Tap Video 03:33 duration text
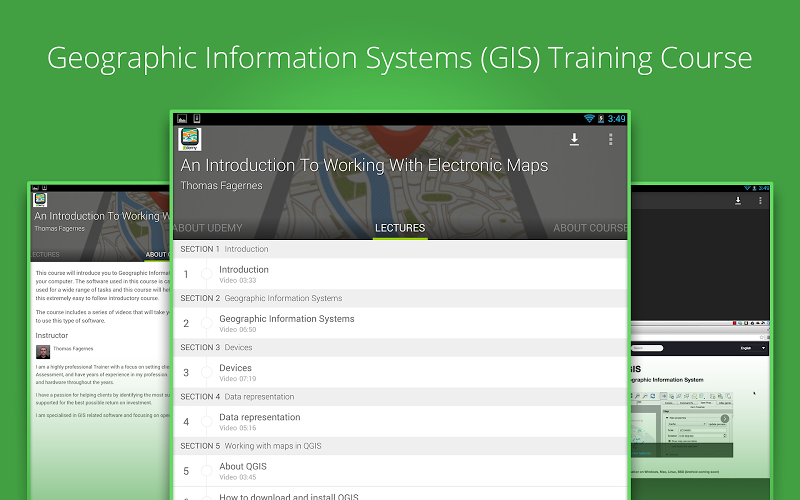 [238, 281]
